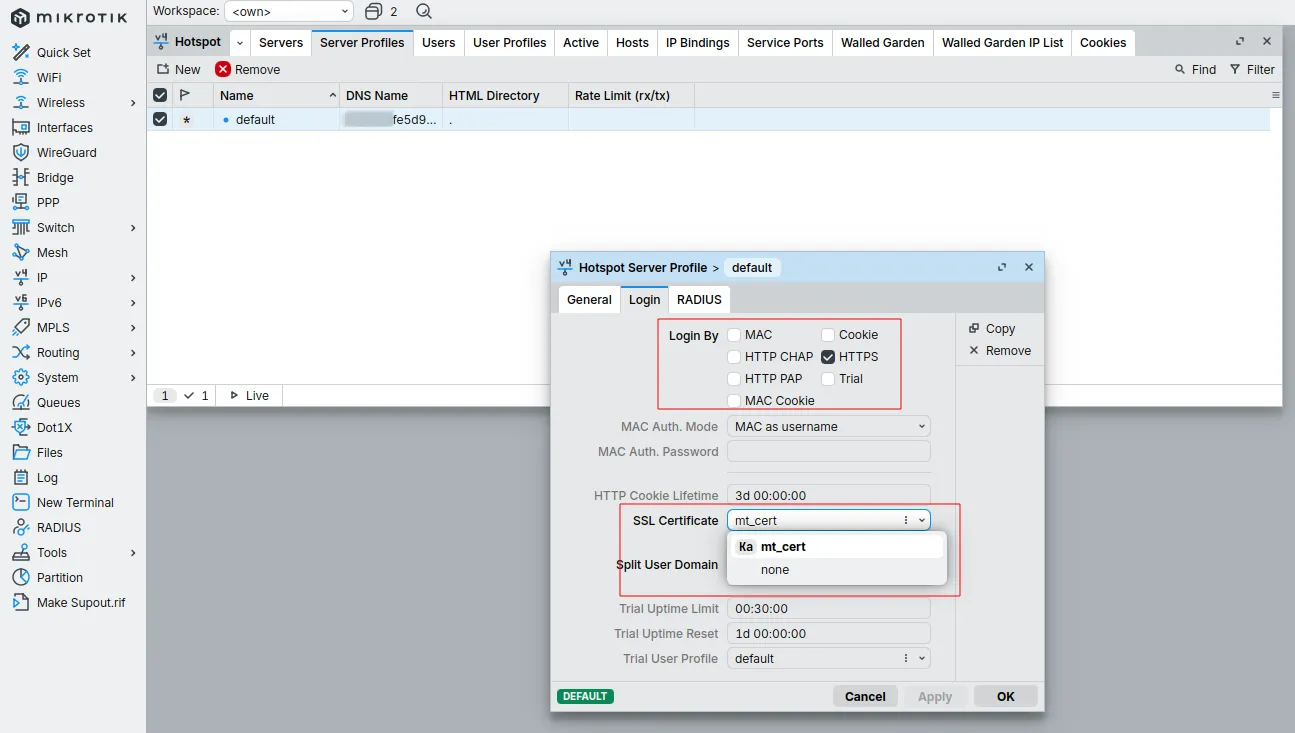
Task: Switch to the General tab in the dialog
Action: (x=589, y=300)
